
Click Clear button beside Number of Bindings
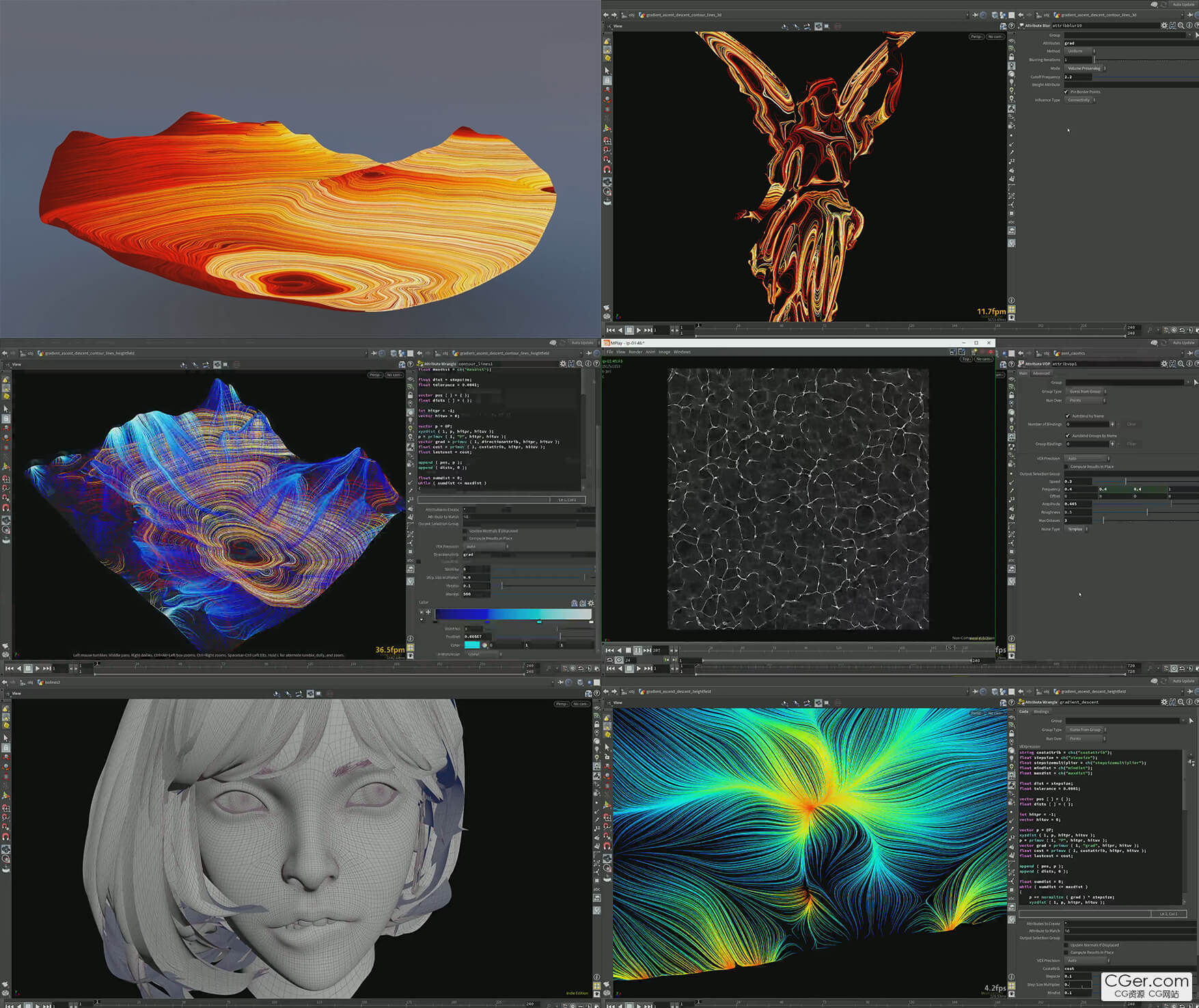tap(1131, 424)
